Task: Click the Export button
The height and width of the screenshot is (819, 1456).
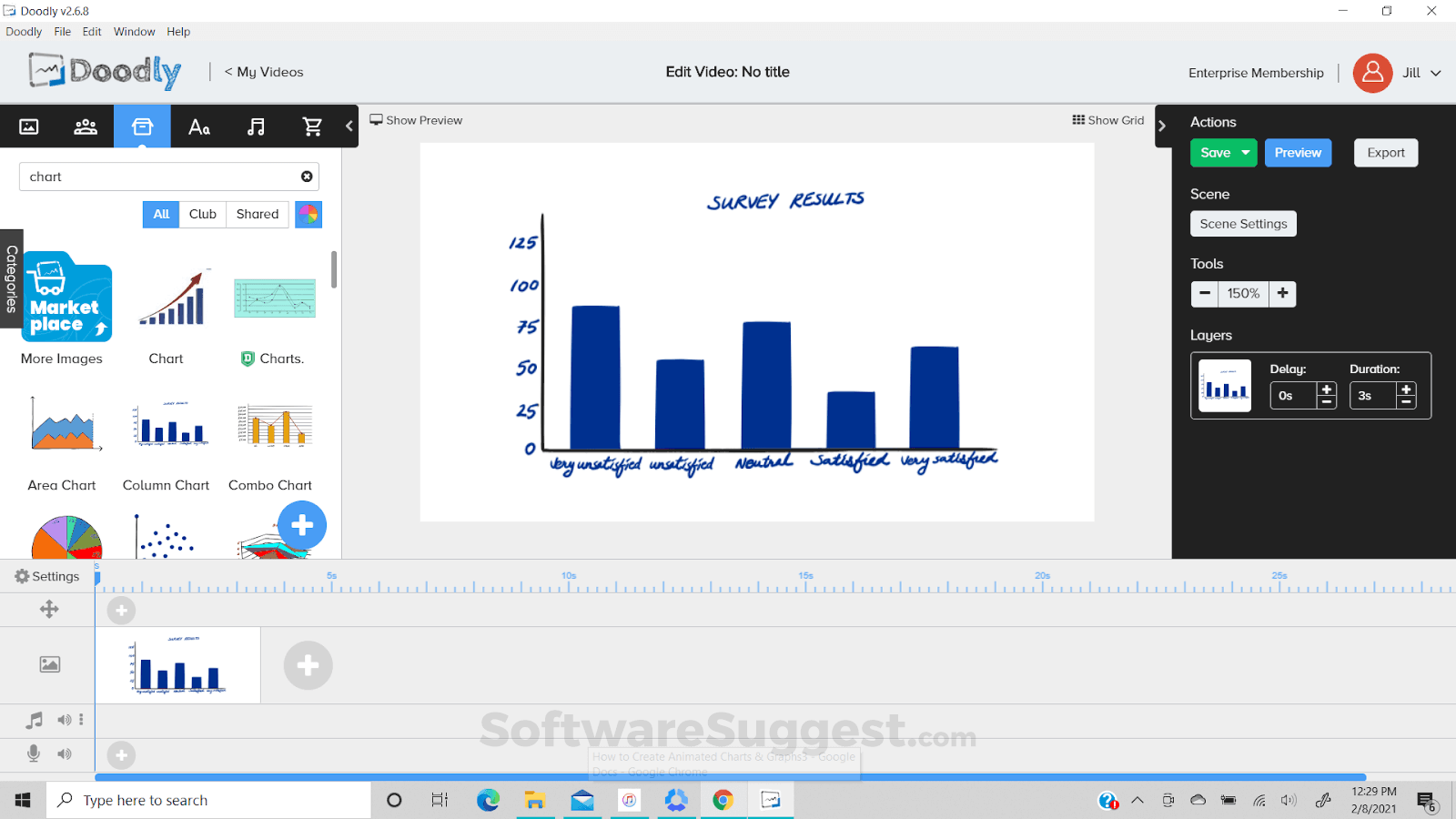Action: tap(1386, 153)
